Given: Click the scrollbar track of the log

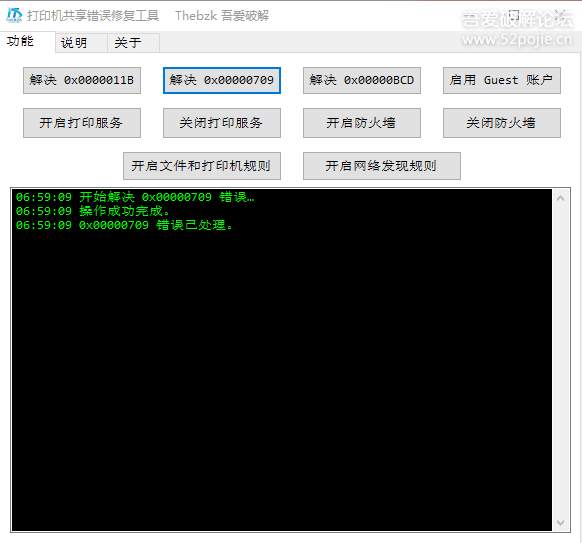Looking at the screenshot, I should point(560,360).
